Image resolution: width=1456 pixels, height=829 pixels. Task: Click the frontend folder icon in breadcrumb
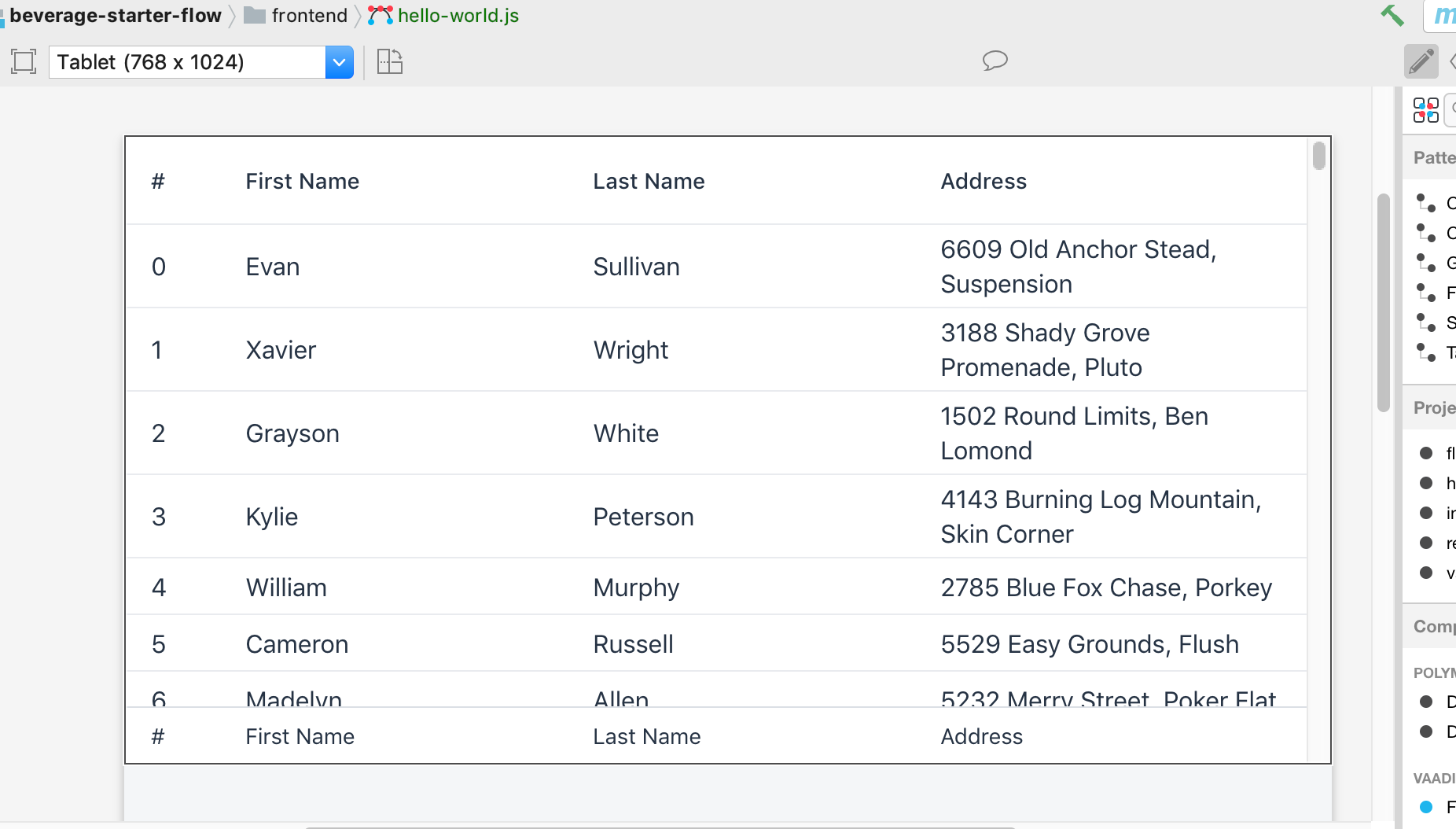click(253, 14)
